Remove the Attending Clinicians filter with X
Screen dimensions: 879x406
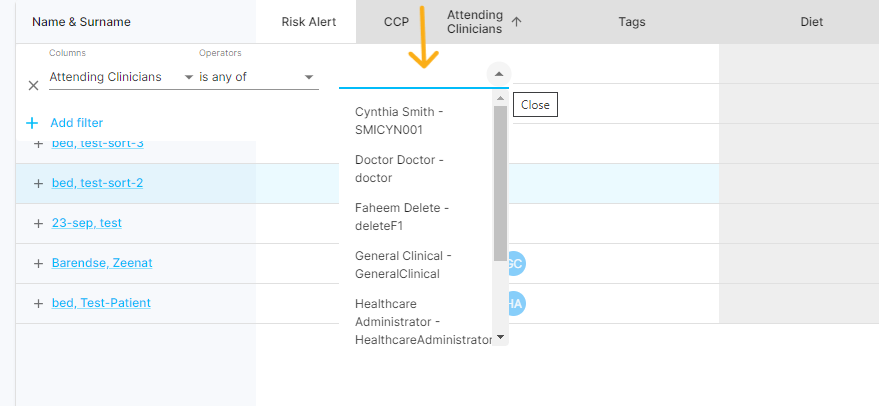click(33, 85)
